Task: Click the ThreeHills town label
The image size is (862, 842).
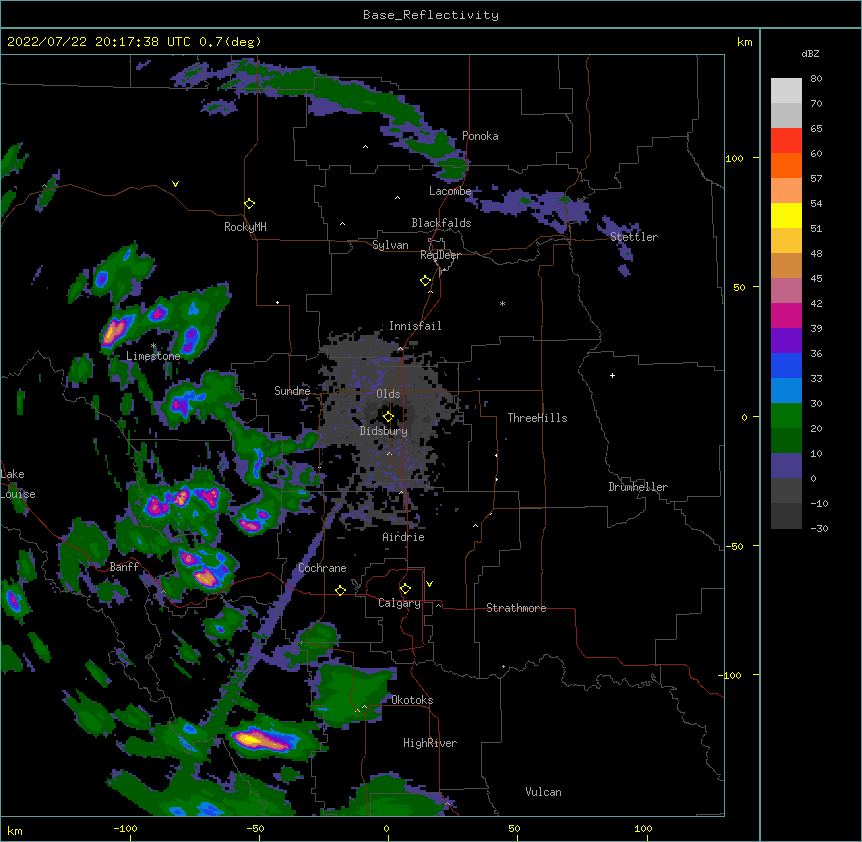Action: [x=537, y=418]
